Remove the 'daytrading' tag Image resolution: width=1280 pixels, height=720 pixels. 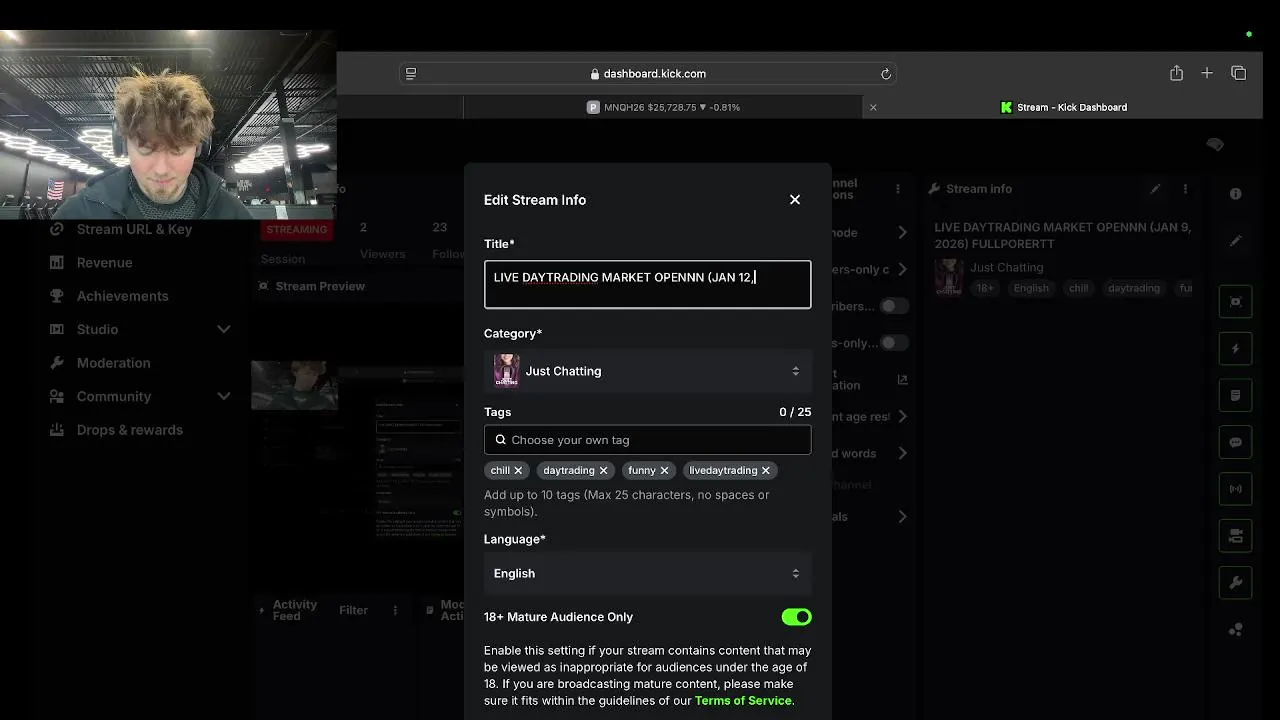tap(603, 470)
